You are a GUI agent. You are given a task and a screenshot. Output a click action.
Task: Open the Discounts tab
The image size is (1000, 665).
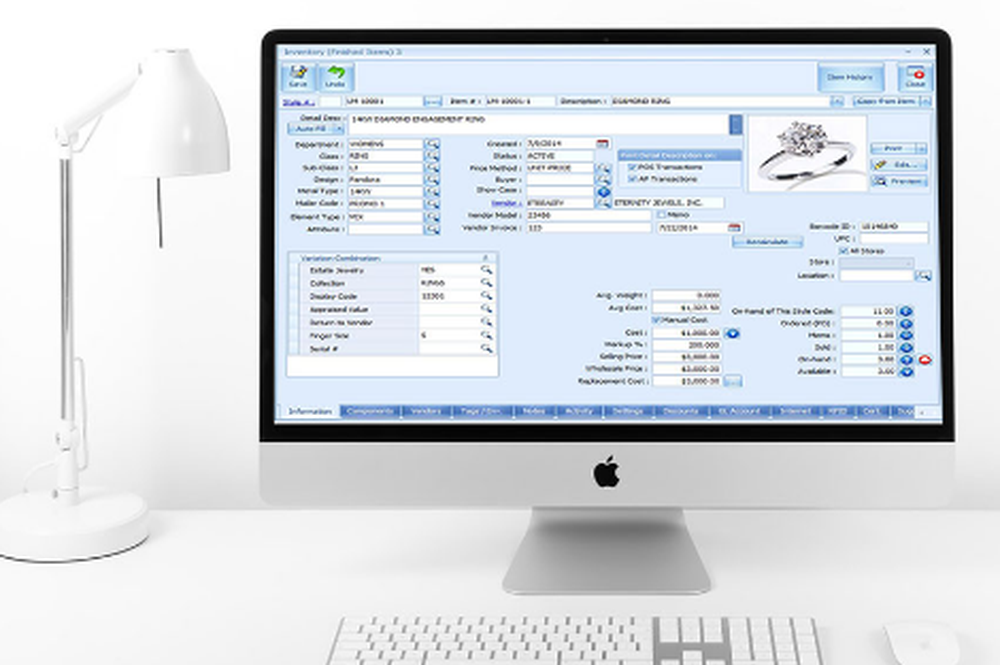tap(682, 411)
